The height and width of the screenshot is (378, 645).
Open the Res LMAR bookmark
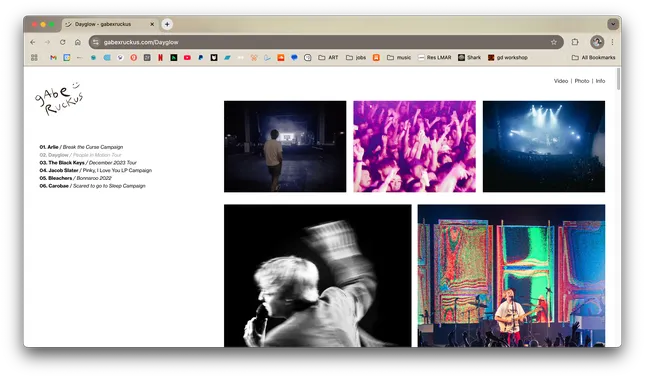click(434, 58)
